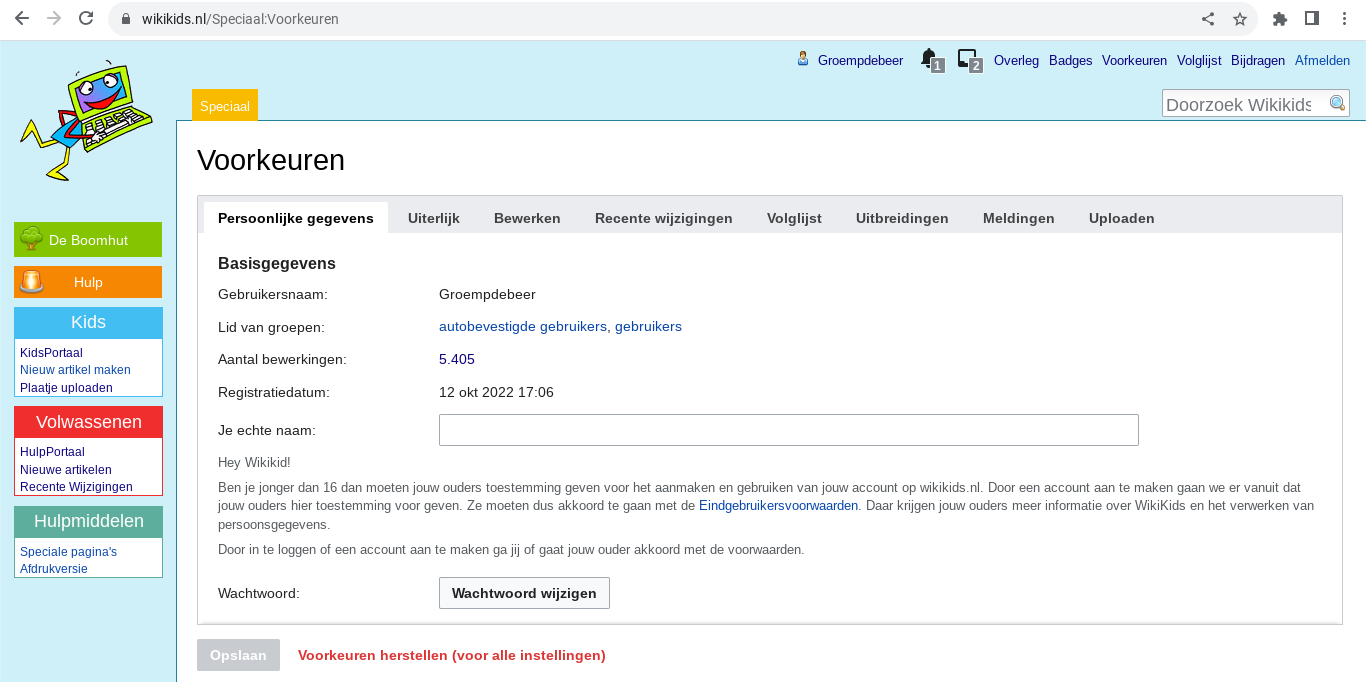
Task: Click the 5.405 edit count link
Action: [x=457, y=359]
